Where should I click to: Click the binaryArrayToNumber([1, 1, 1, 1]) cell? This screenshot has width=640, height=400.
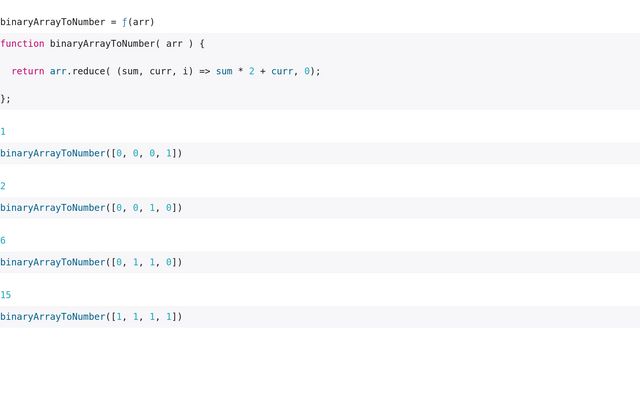(91, 317)
